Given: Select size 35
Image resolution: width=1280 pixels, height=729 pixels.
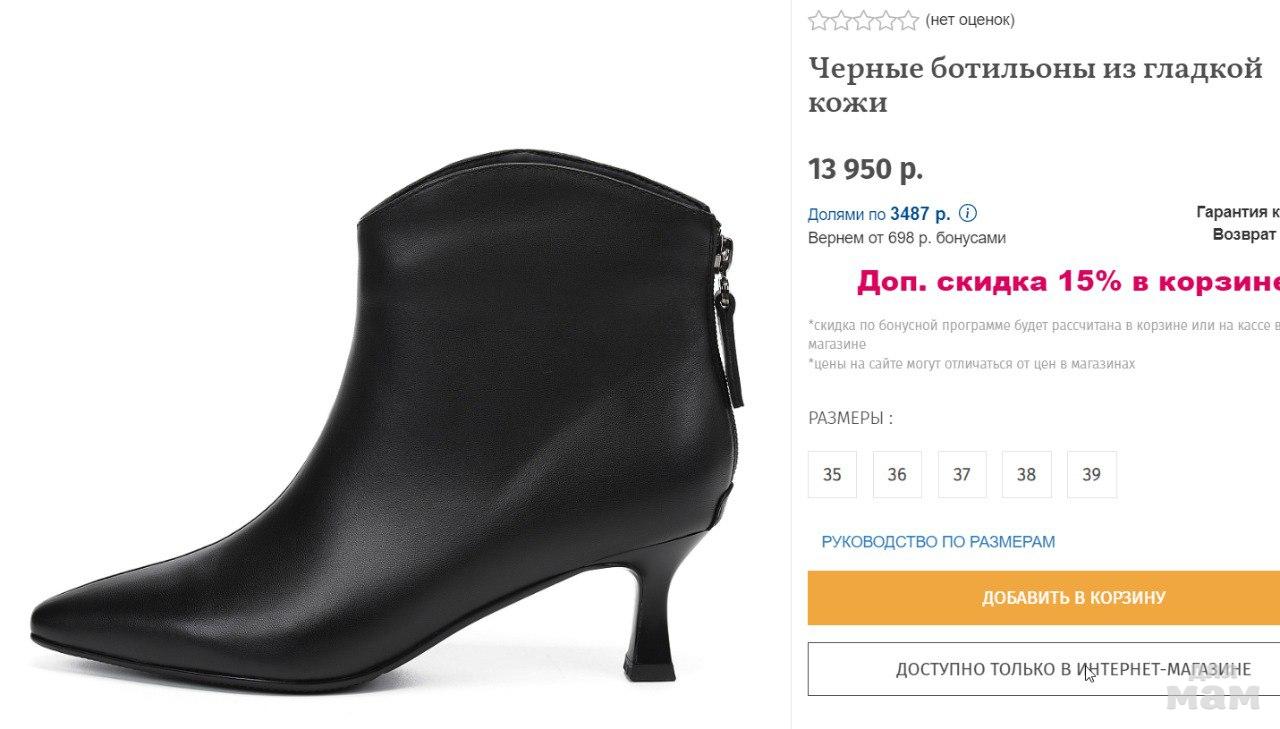Looking at the screenshot, I should [832, 474].
